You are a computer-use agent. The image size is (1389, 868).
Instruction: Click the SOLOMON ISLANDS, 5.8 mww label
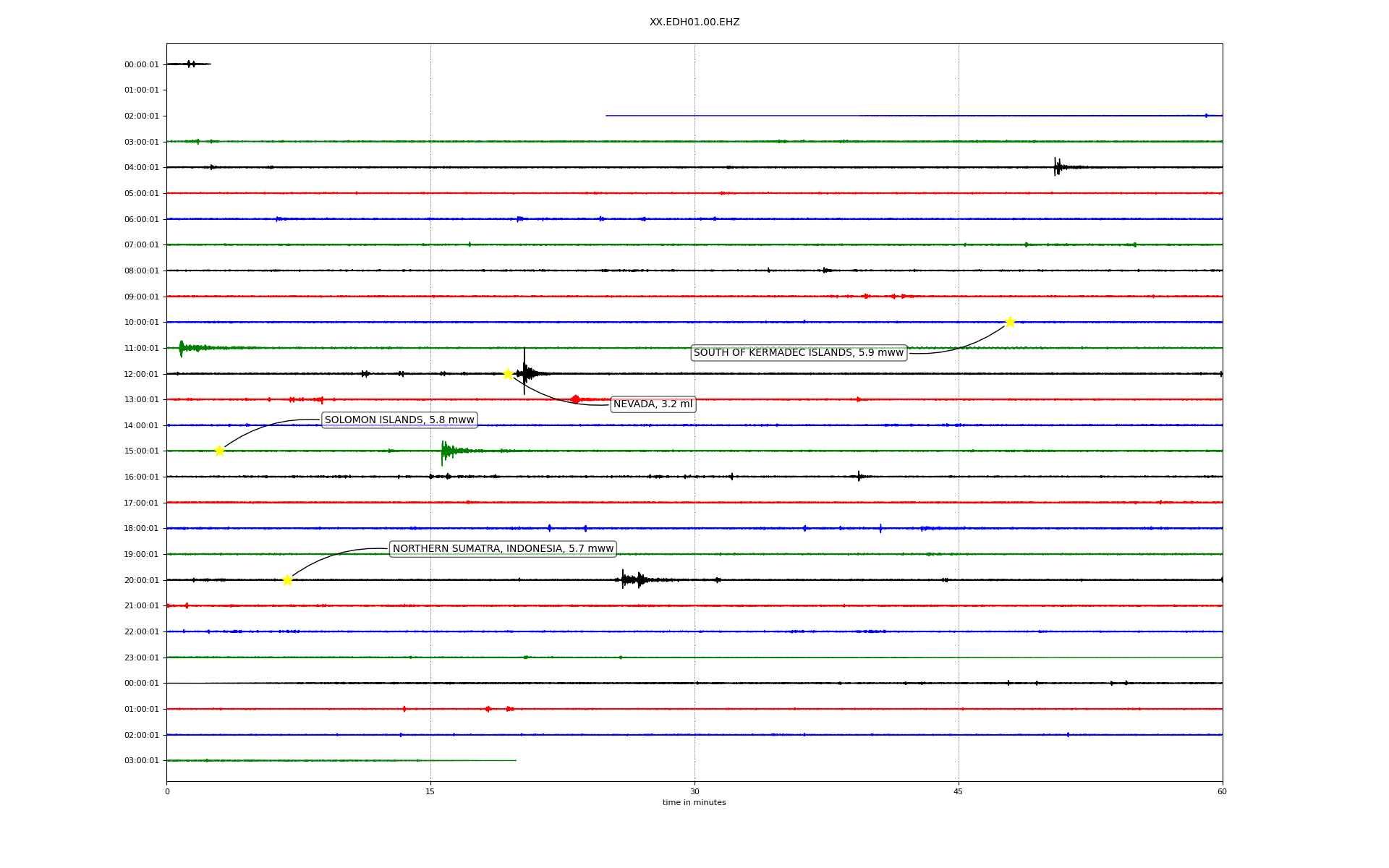(x=399, y=420)
